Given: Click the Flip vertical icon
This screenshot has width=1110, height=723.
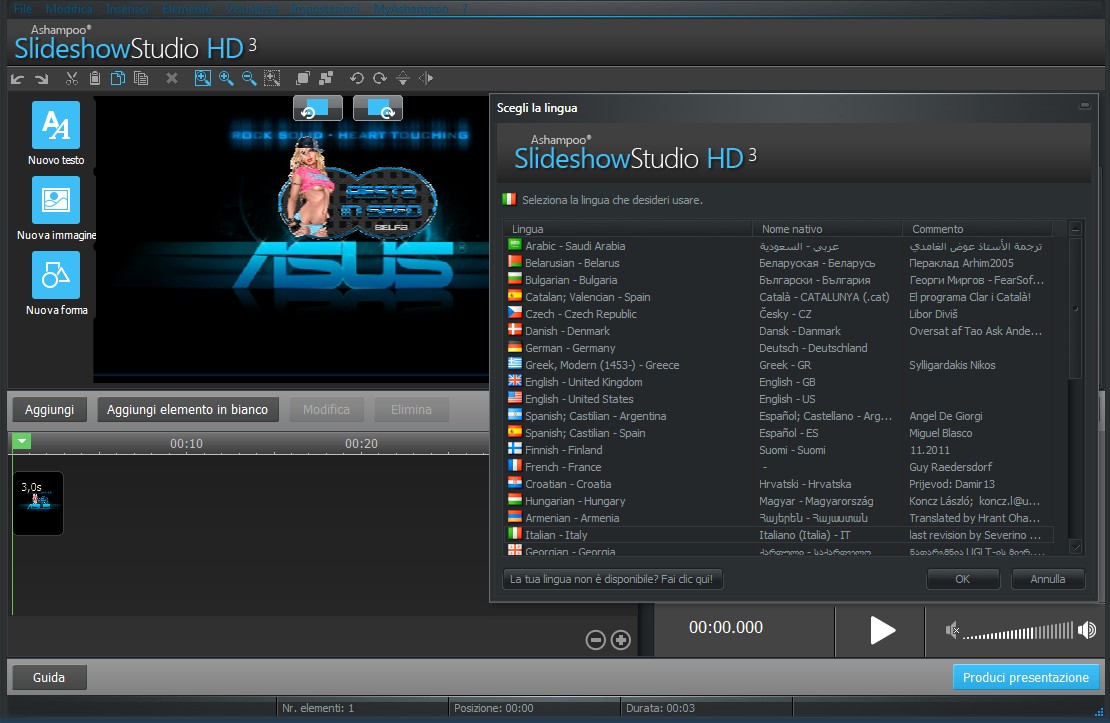Looking at the screenshot, I should (x=403, y=79).
